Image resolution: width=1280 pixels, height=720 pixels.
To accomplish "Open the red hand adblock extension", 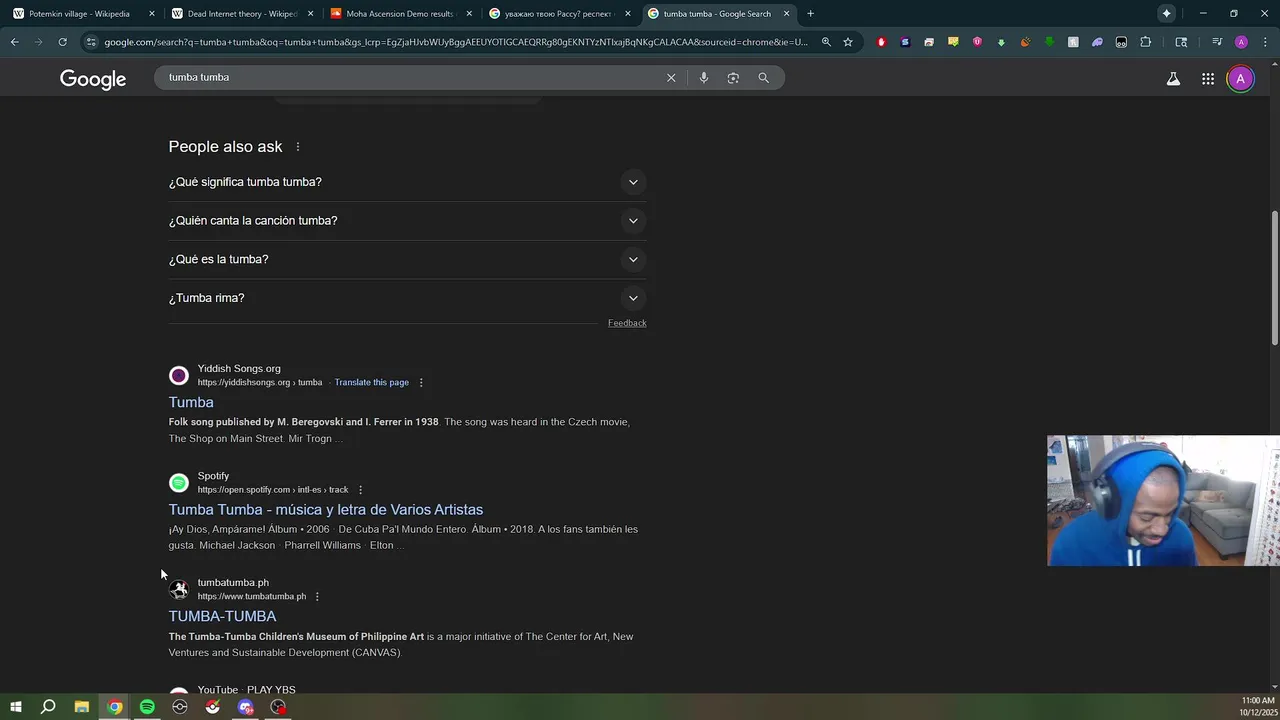I will click(x=881, y=42).
